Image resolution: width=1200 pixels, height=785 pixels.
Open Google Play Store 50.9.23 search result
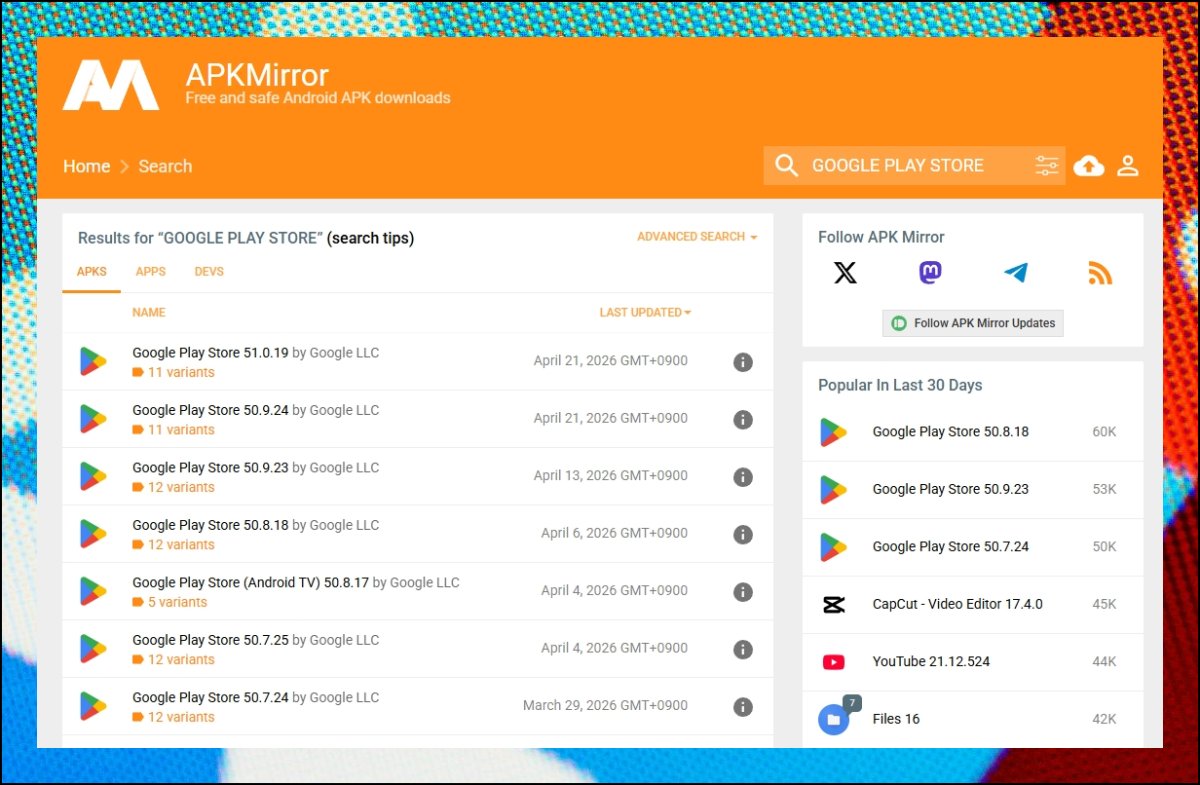pos(210,467)
